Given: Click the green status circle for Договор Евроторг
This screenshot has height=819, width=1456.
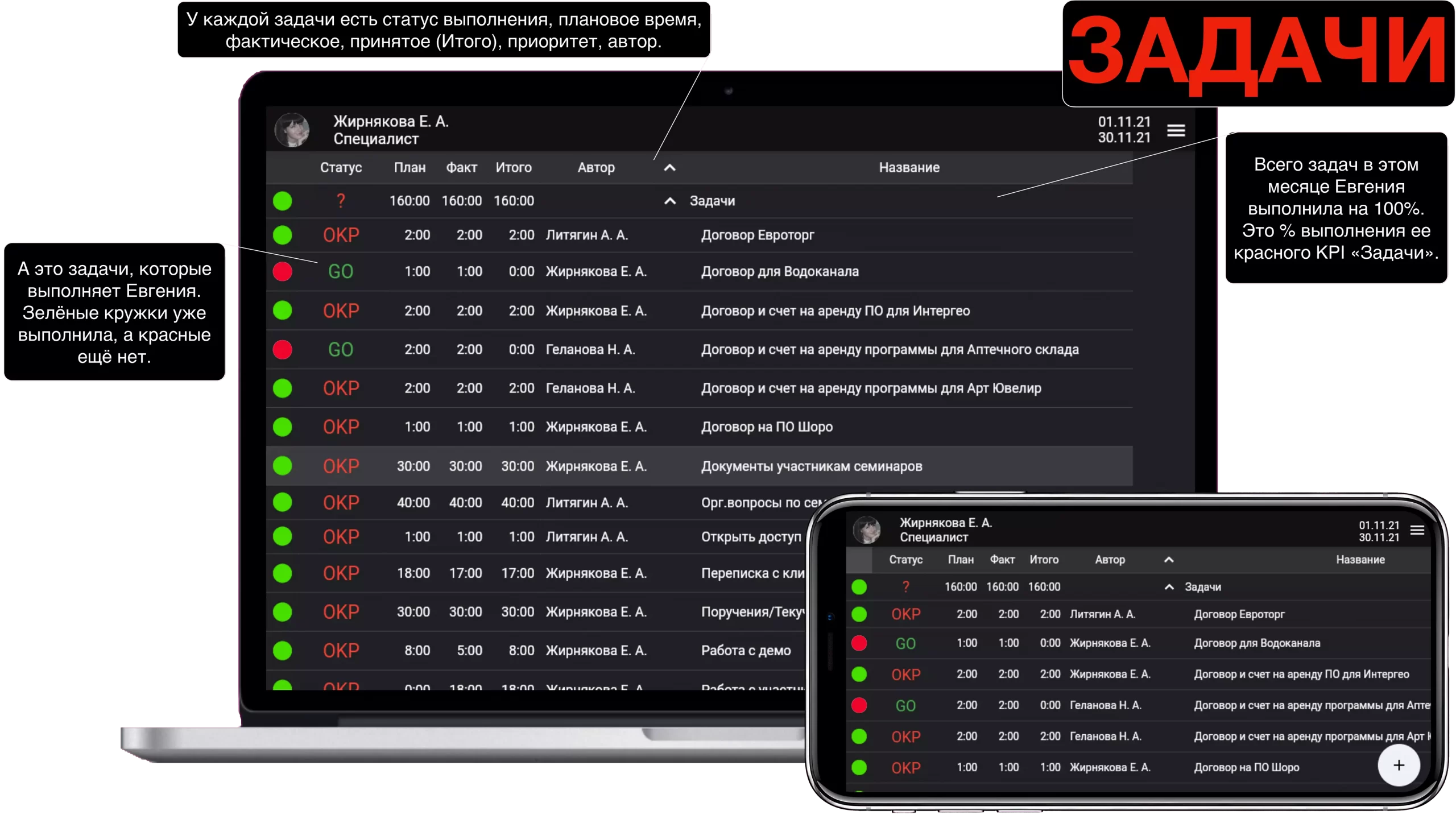Looking at the screenshot, I should [x=283, y=235].
